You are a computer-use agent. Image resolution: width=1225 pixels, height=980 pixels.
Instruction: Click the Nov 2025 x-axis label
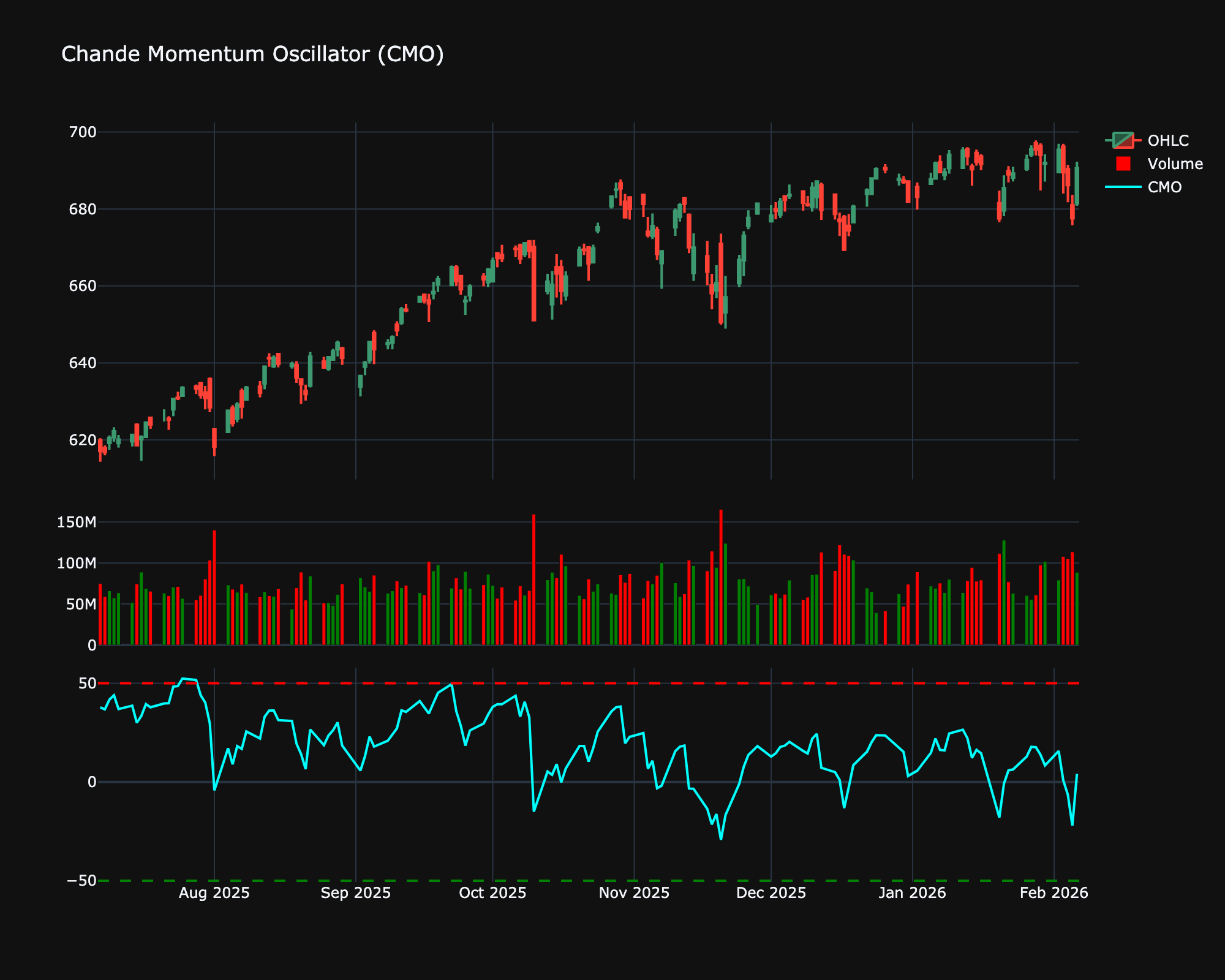634,893
